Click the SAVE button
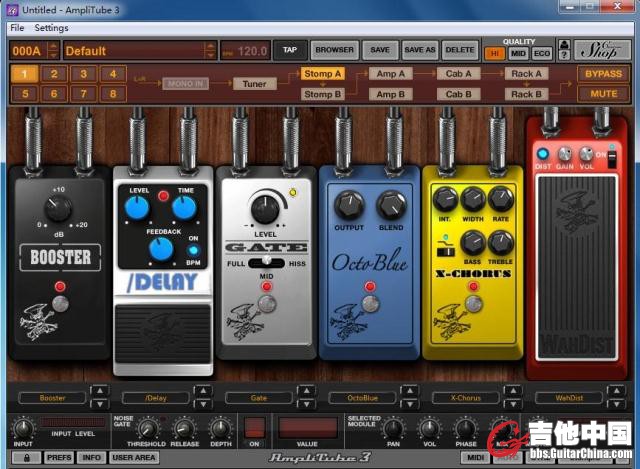The image size is (640, 469). [x=380, y=50]
